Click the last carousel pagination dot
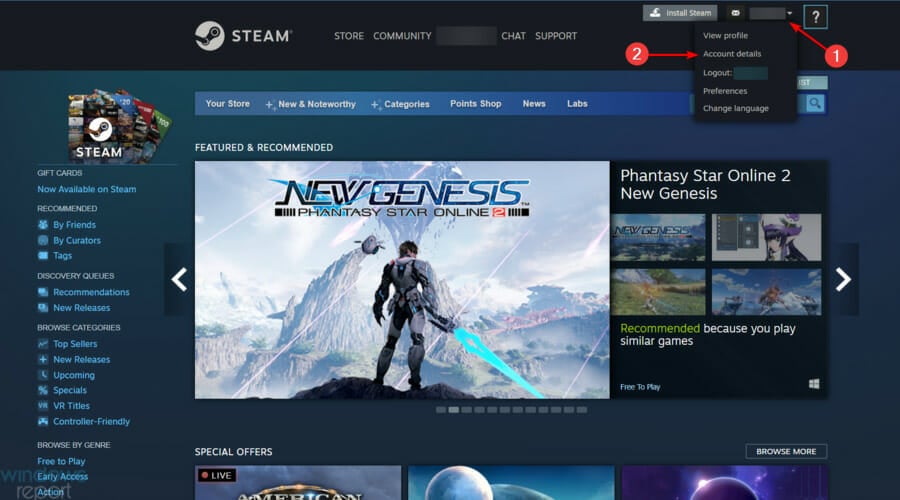Image resolution: width=900 pixels, height=500 pixels. (581, 410)
